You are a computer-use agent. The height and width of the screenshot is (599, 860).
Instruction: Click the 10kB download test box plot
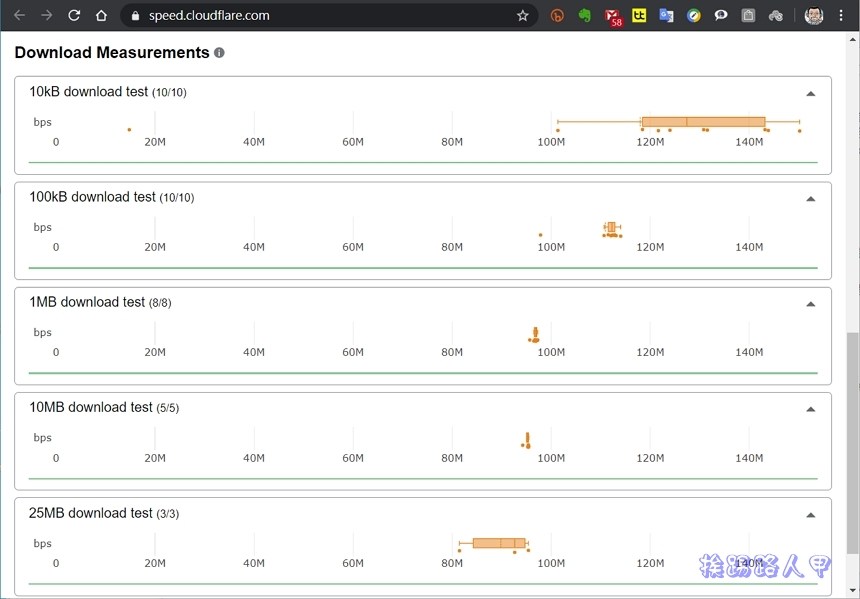pyautogui.click(x=703, y=122)
